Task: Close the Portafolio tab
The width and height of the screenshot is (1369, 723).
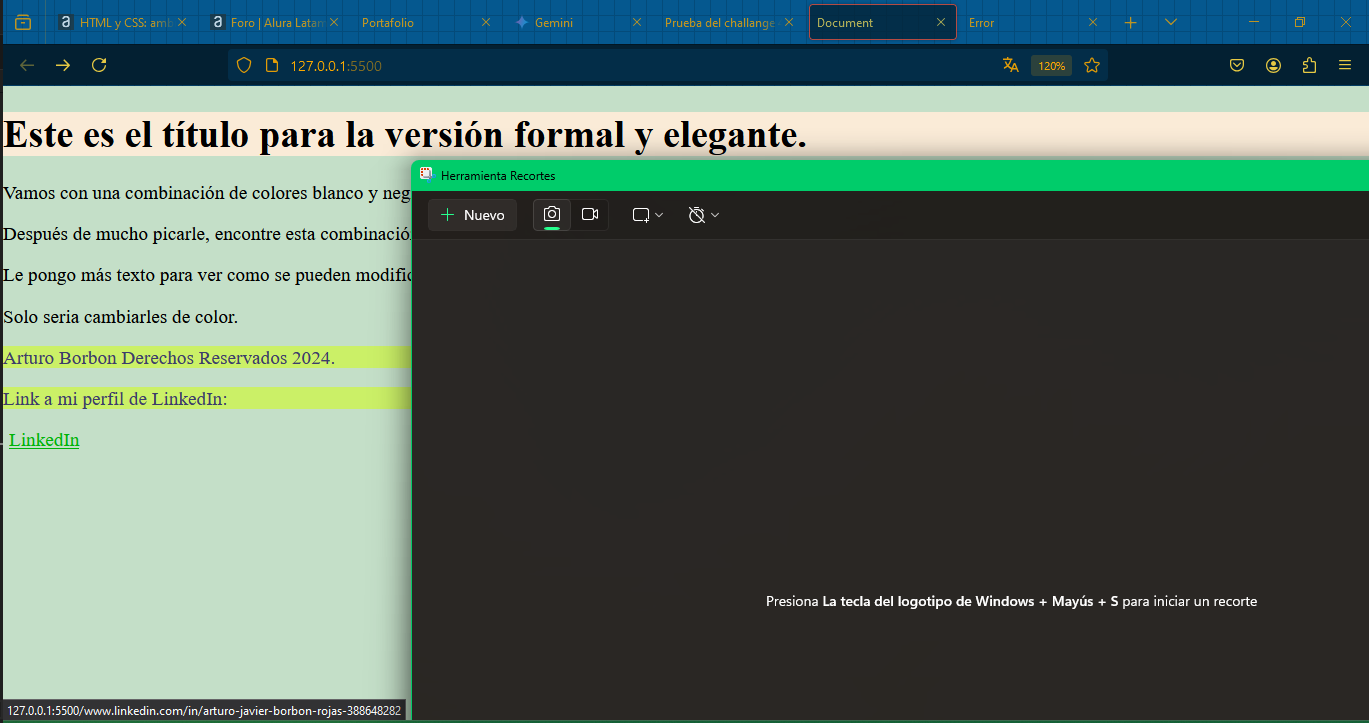Action: coord(486,22)
